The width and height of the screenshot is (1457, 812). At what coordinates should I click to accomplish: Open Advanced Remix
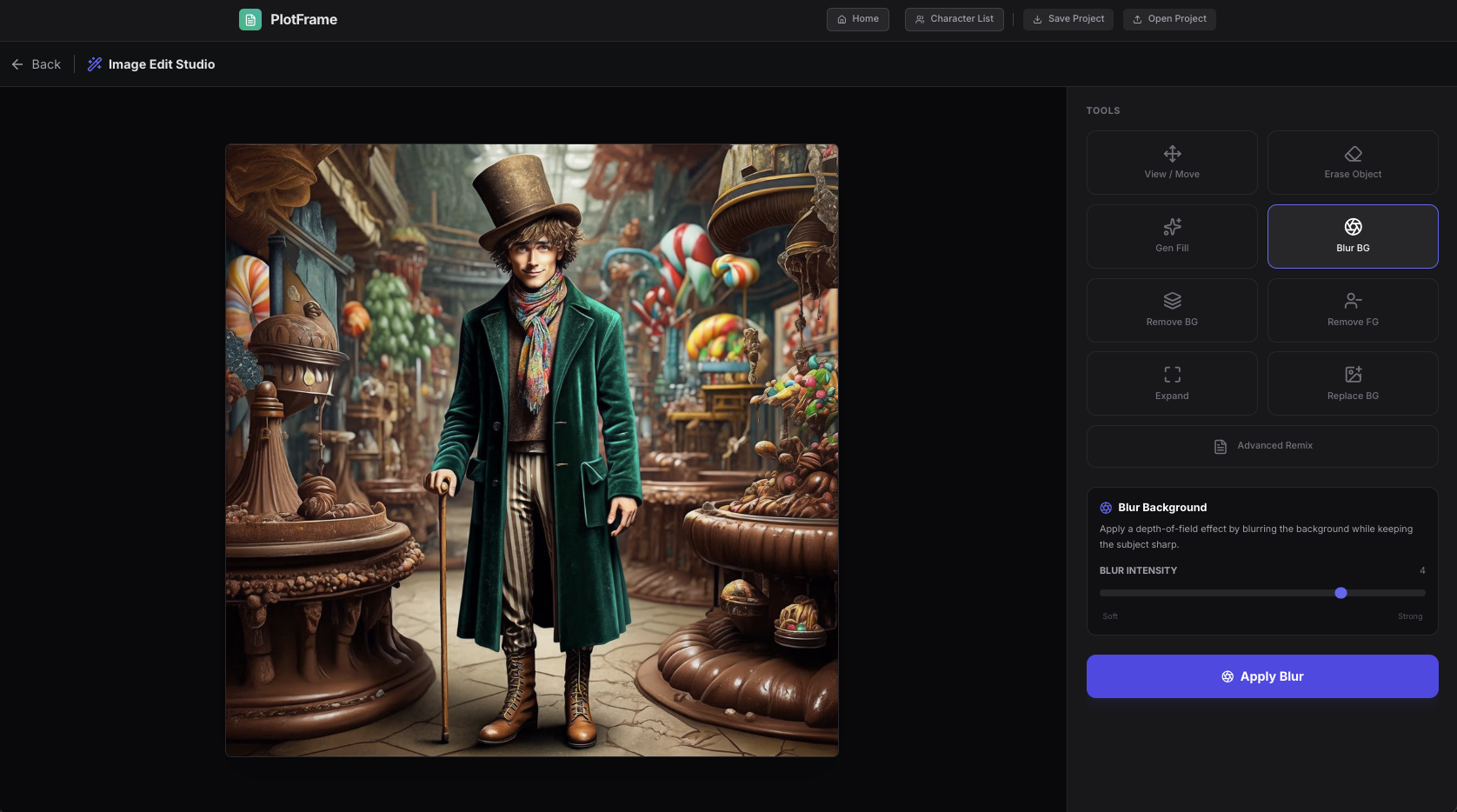click(1262, 446)
